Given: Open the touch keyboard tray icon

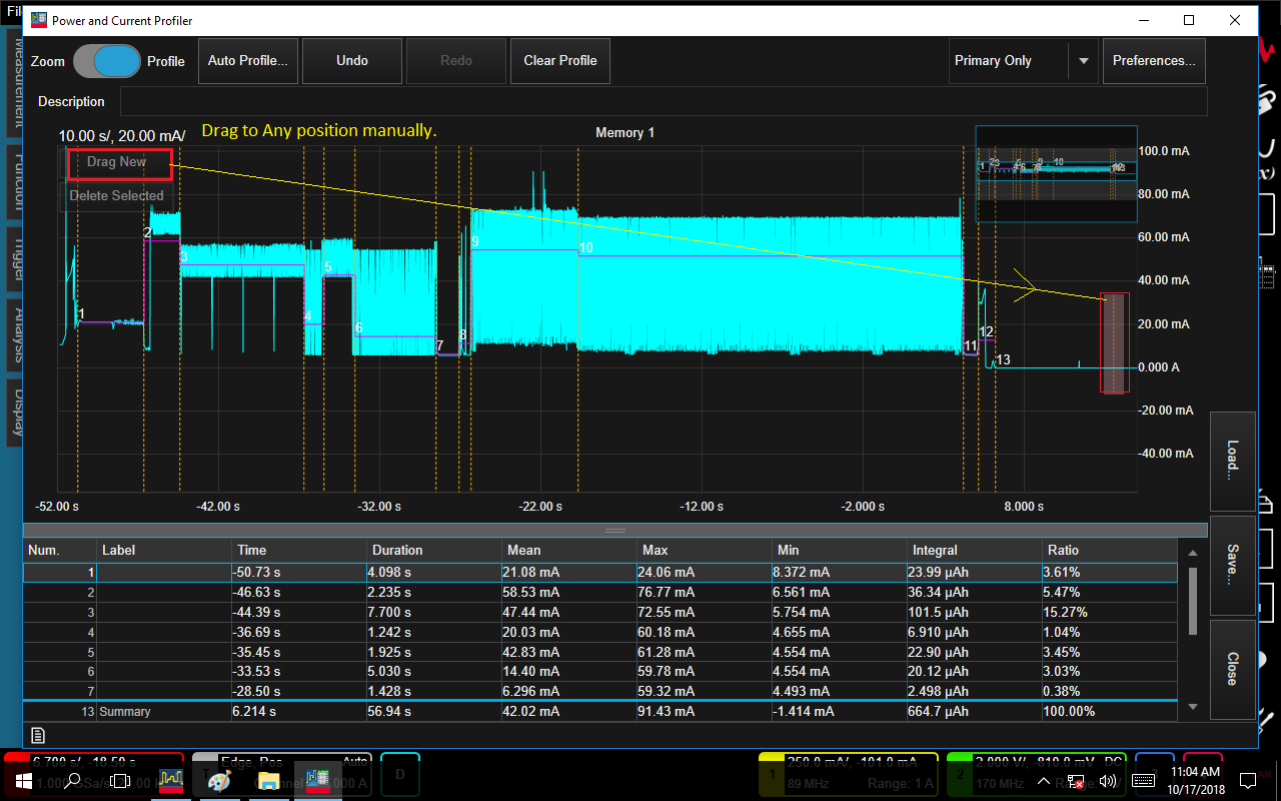Looking at the screenshot, I should point(1144,780).
